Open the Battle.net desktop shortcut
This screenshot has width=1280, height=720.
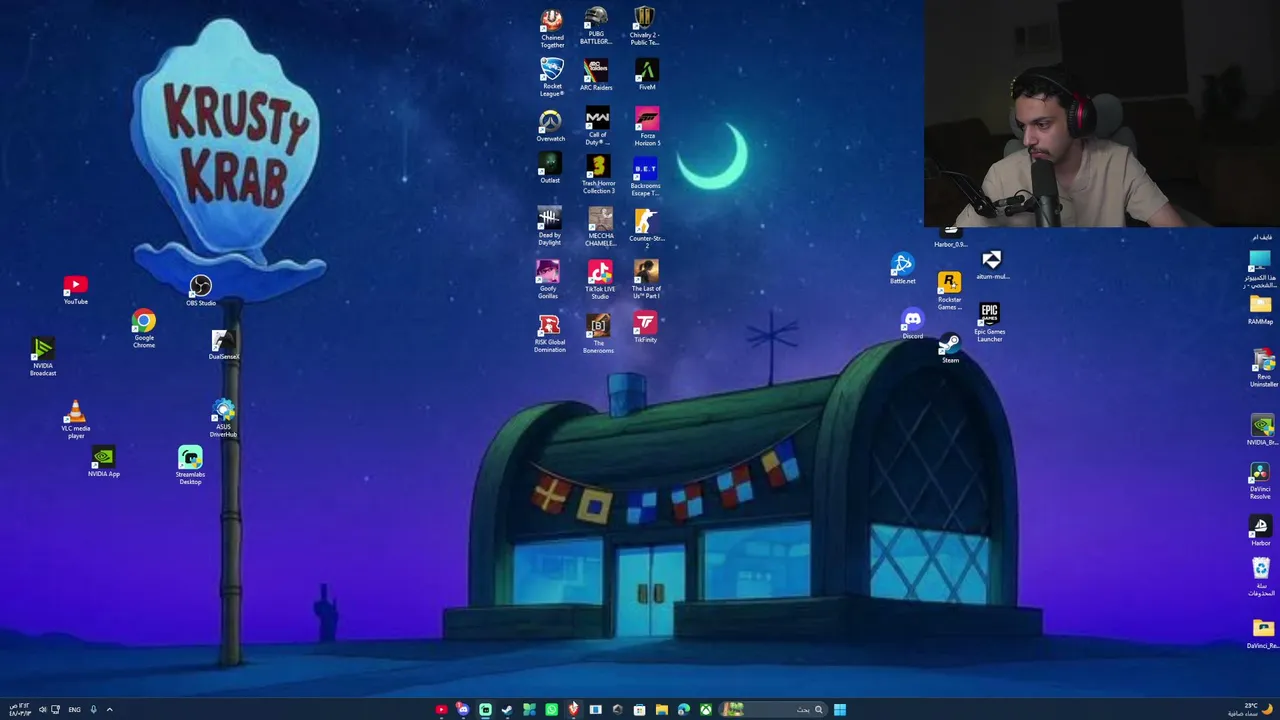[902, 269]
